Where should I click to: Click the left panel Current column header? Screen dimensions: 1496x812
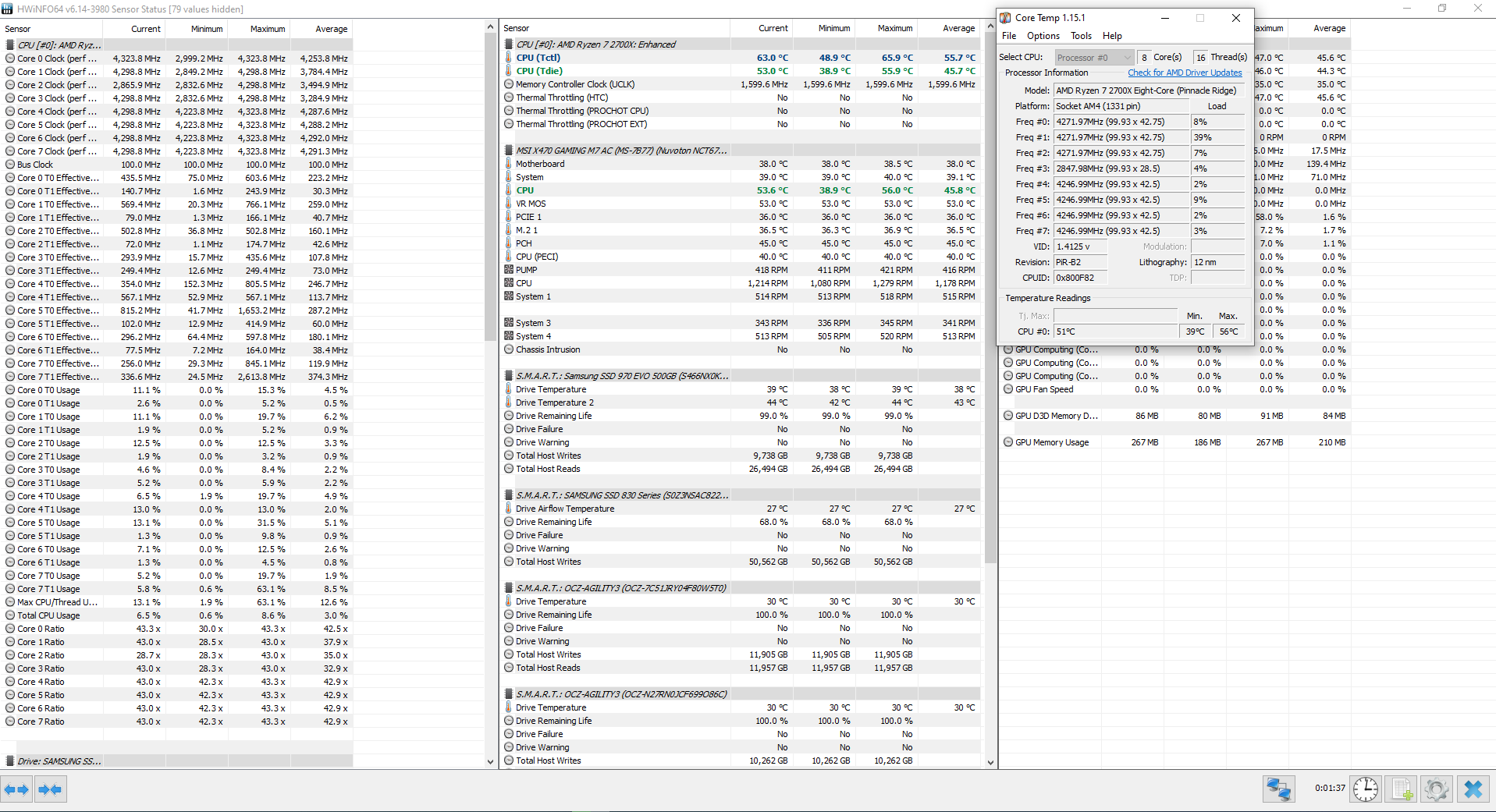point(133,29)
